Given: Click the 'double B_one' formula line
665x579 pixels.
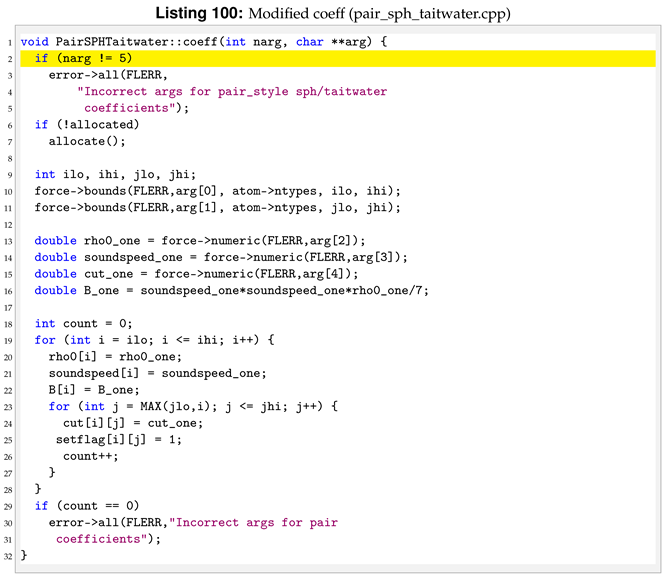Looking at the screenshot, I should 232,291.
